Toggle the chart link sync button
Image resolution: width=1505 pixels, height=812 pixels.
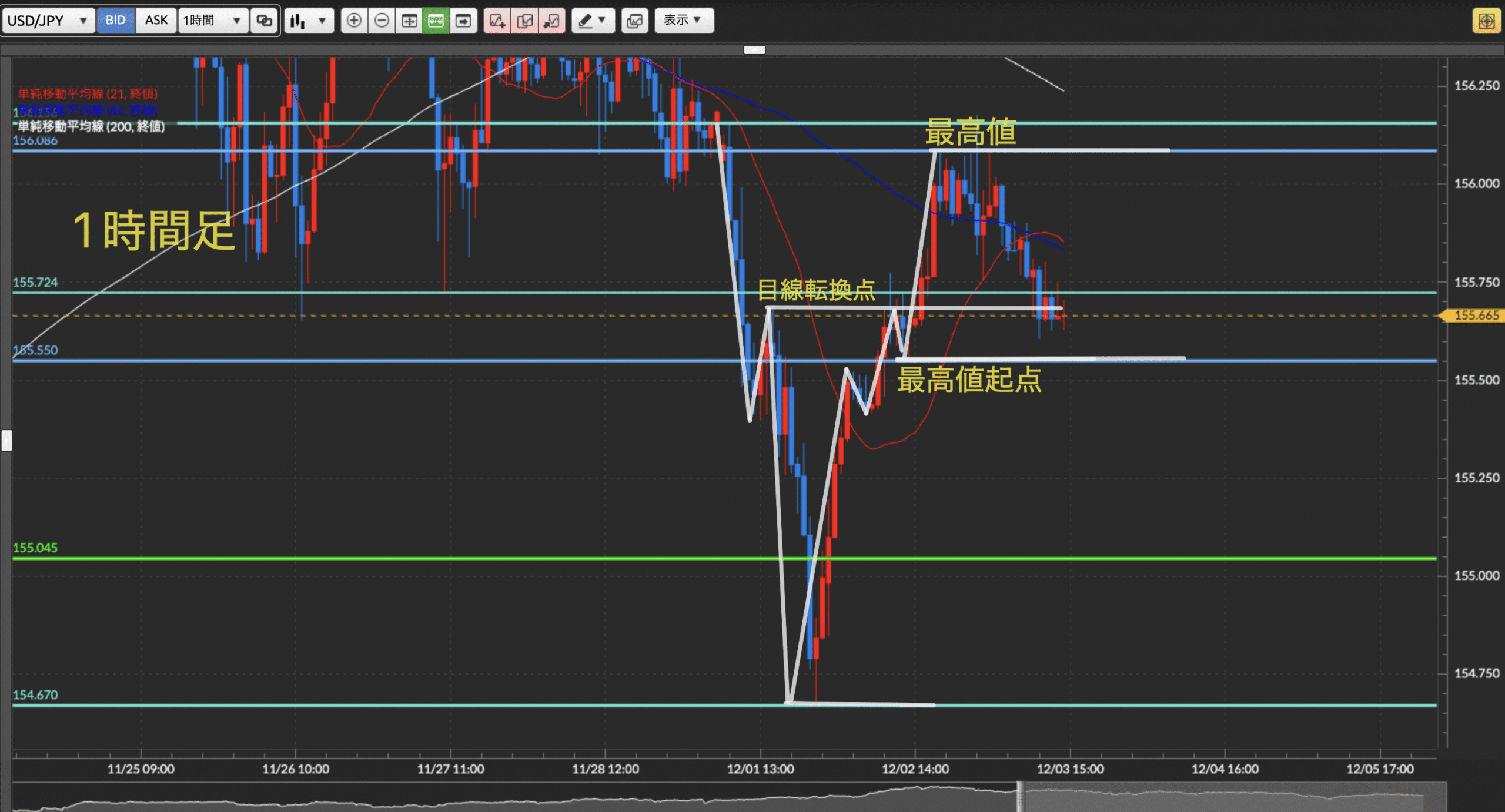point(264,21)
